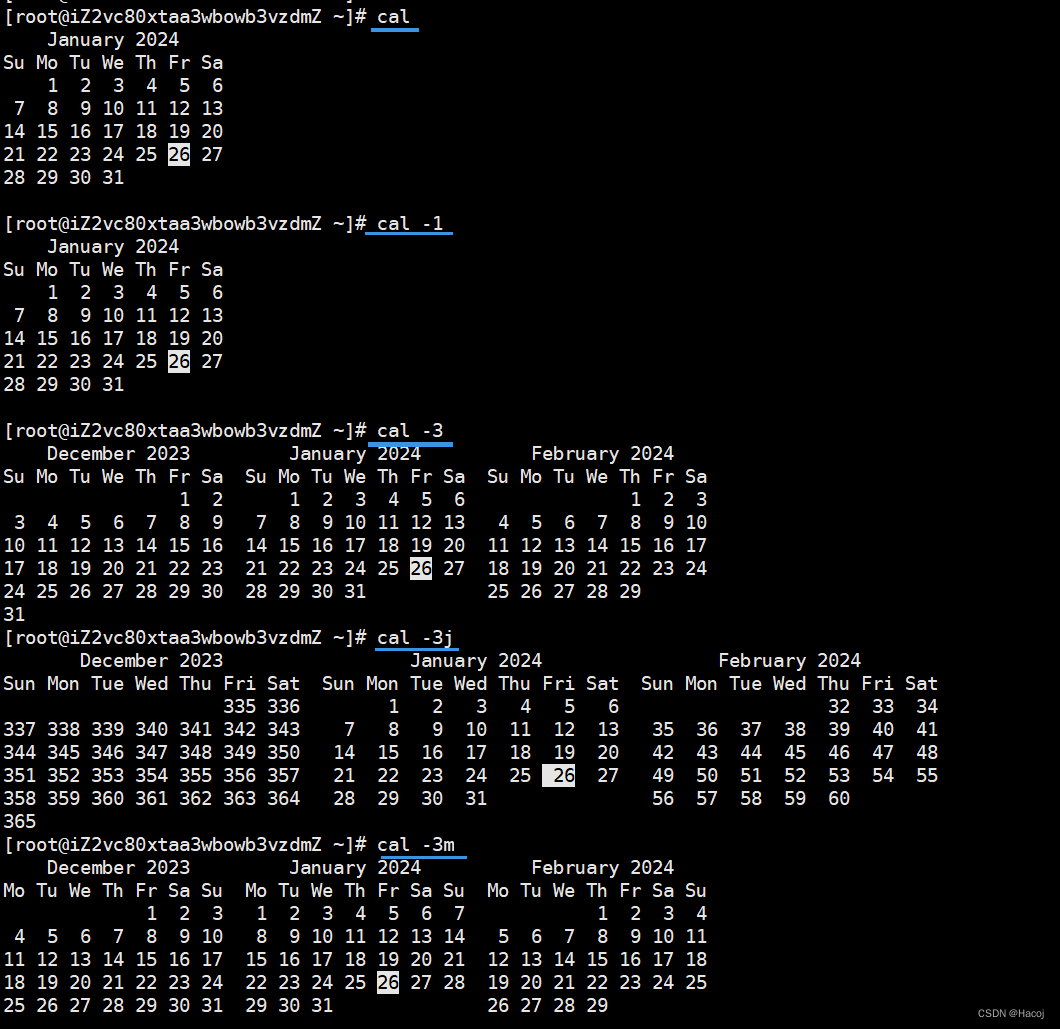Click the Sat column header in Julian calendar
The width and height of the screenshot is (1060, 1029).
pyautogui.click(x=283, y=683)
